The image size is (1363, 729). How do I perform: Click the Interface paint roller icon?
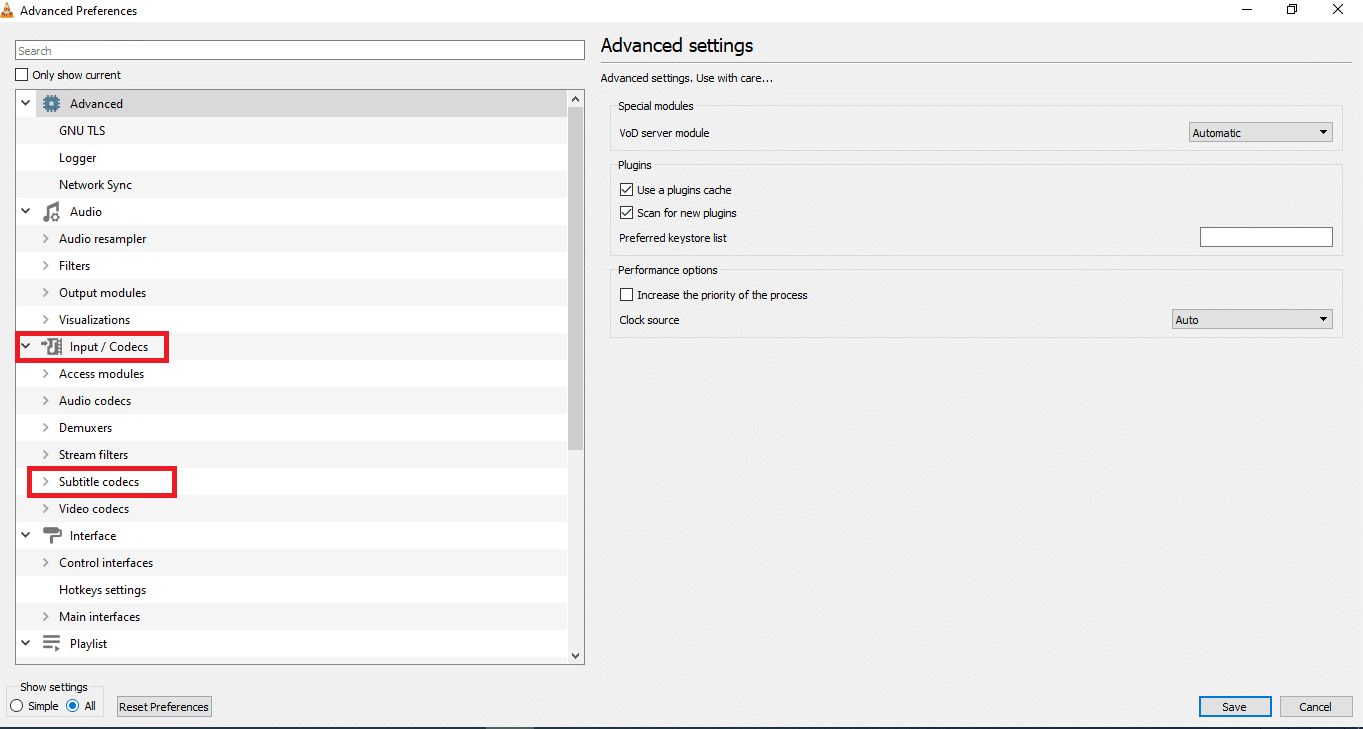(x=51, y=536)
